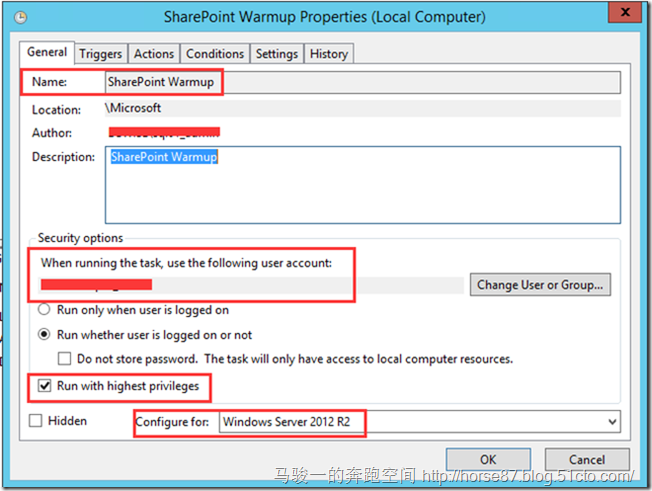The height and width of the screenshot is (491, 652).
Task: Enable Do not store password checkbox
Action: [64, 358]
